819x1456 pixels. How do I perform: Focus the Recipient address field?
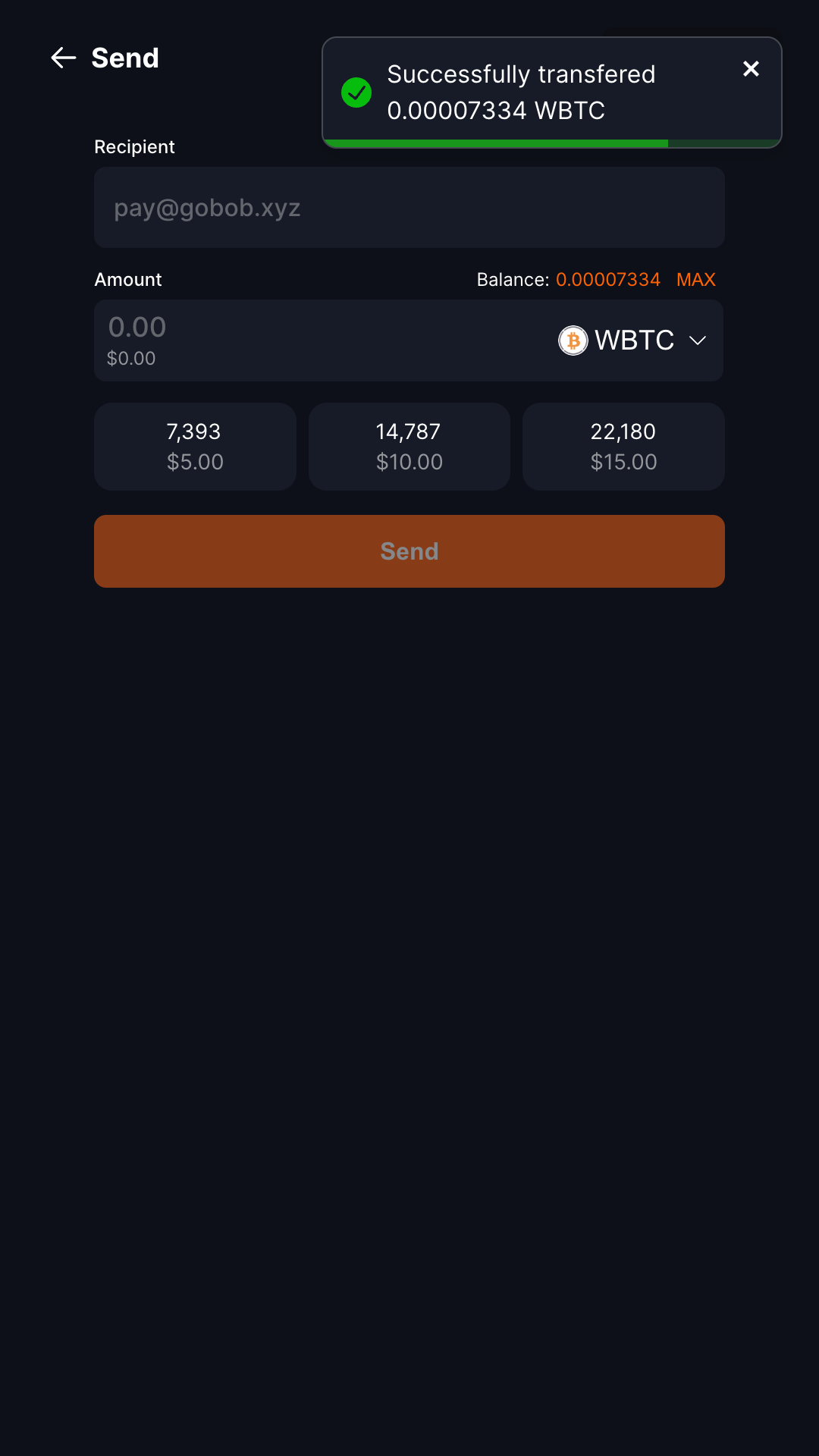click(409, 208)
